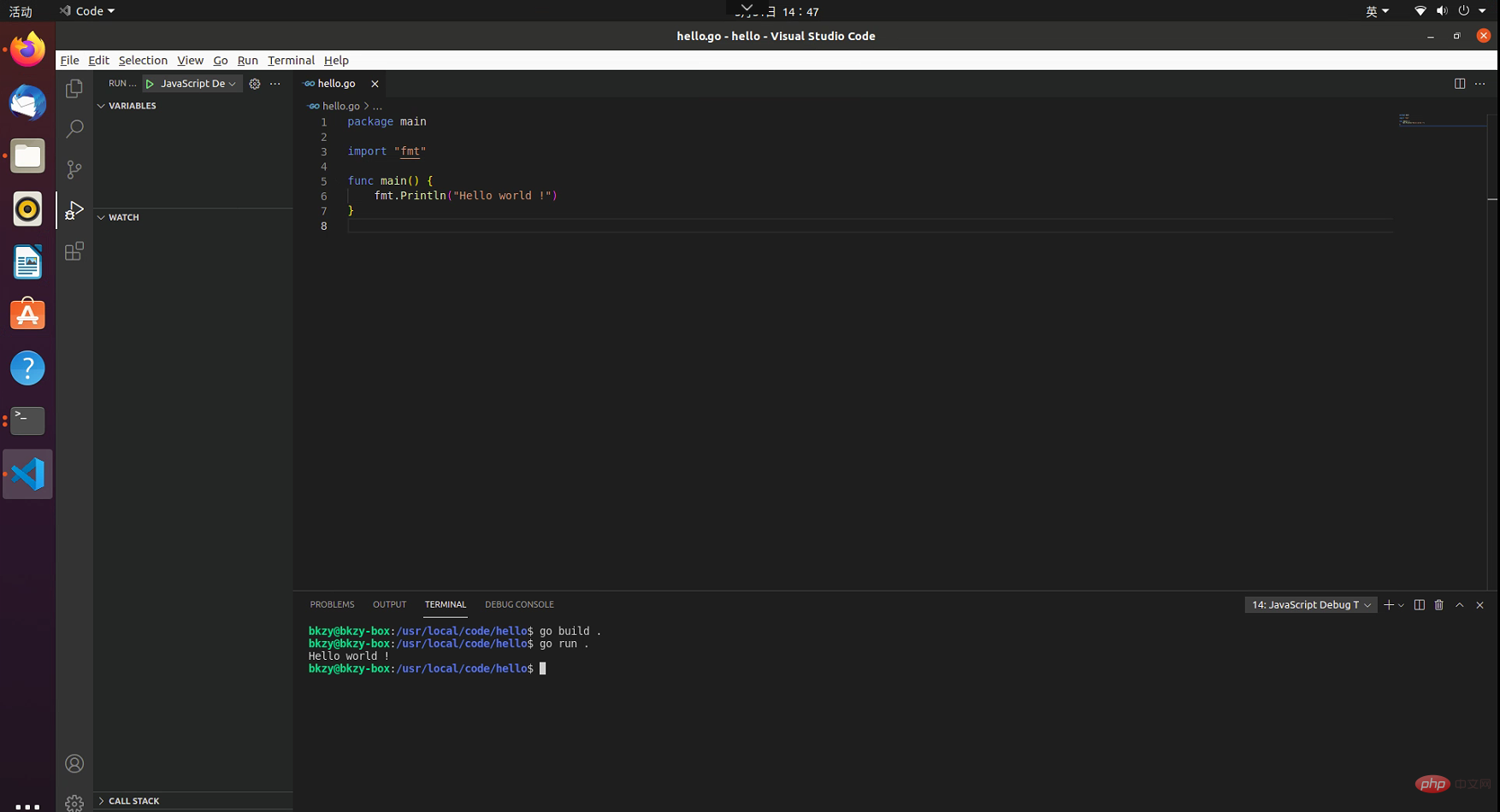
Task: Click the hello.go breadcrumb link
Action: pyautogui.click(x=340, y=106)
